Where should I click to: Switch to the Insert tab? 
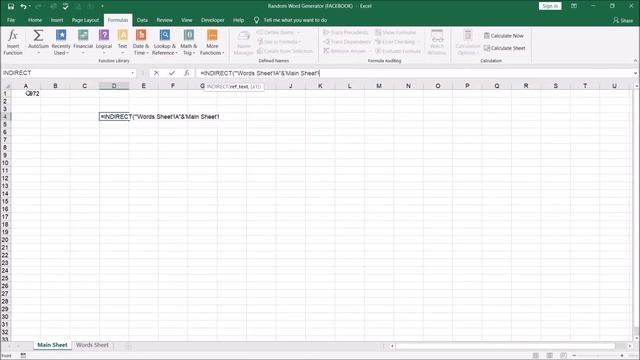point(57,20)
